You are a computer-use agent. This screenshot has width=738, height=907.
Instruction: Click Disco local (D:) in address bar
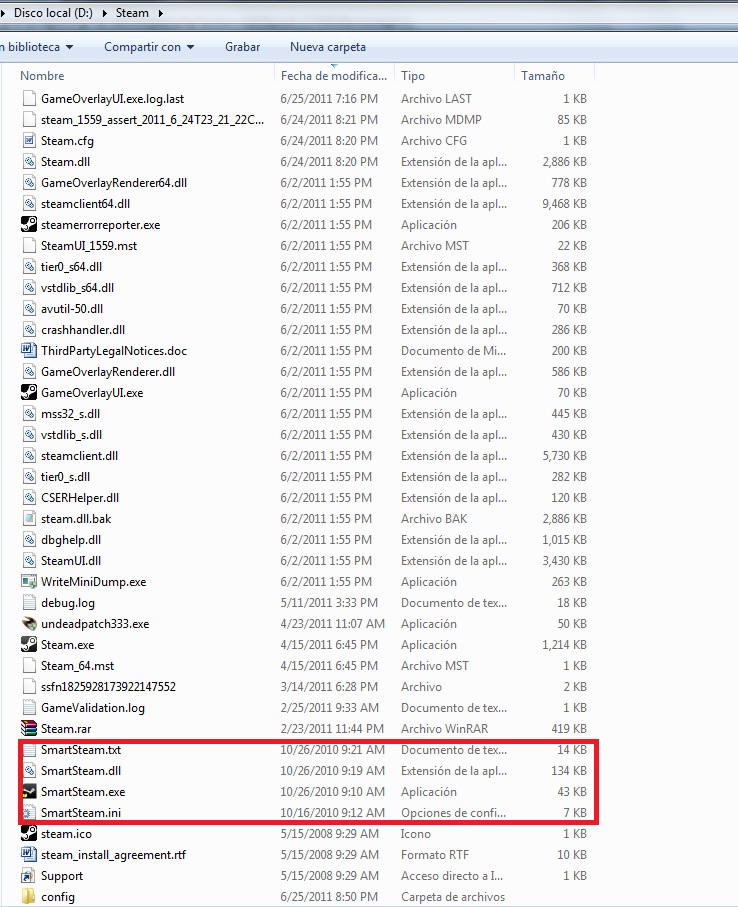[x=53, y=13]
